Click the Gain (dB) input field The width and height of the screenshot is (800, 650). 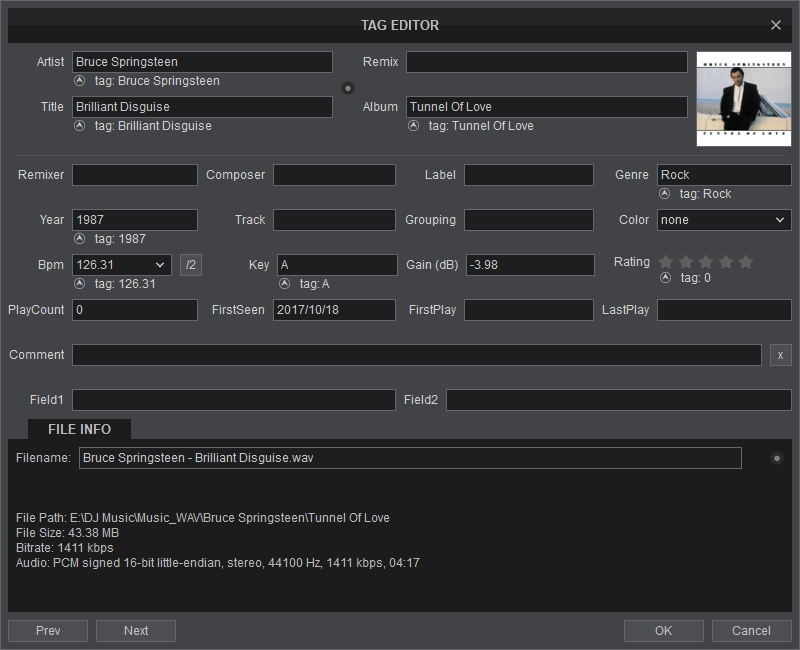tap(530, 265)
